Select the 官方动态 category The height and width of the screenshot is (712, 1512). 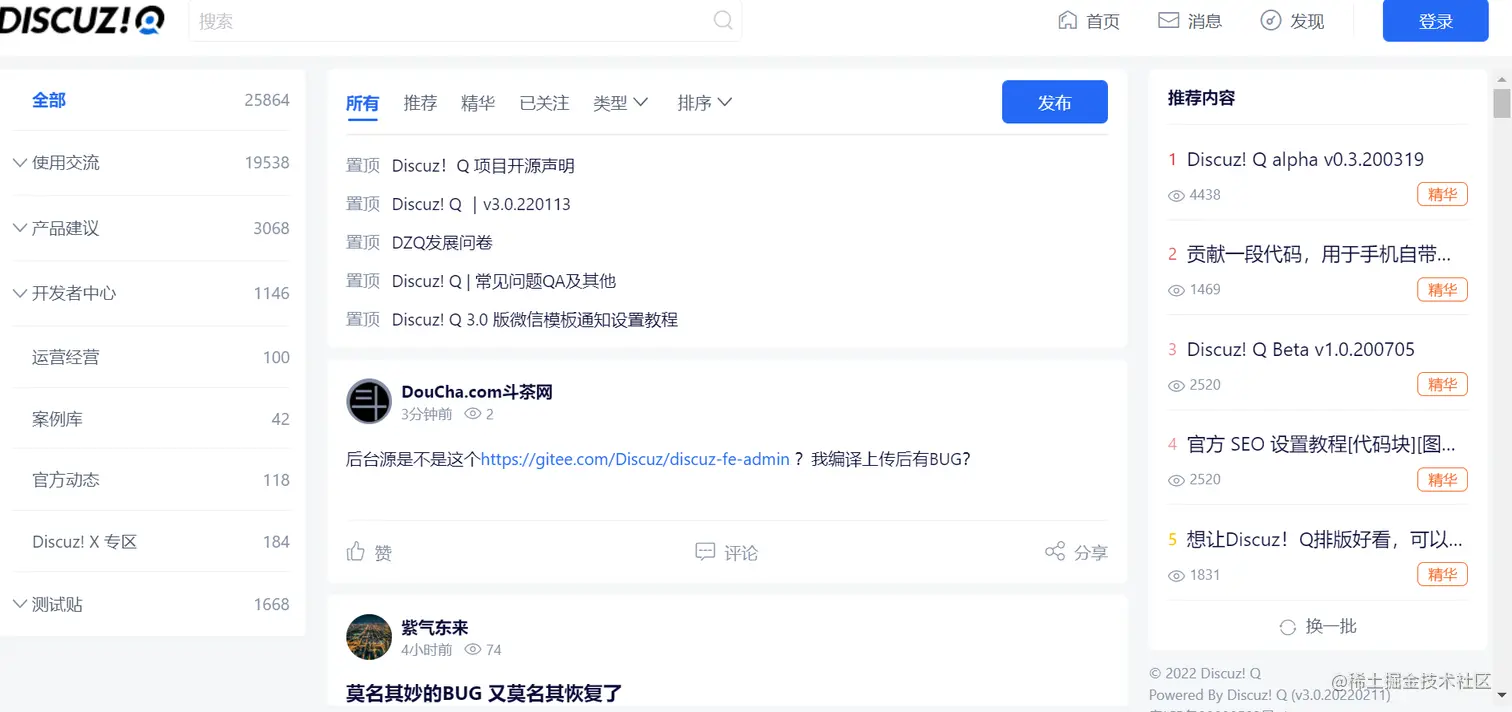pyautogui.click(x=66, y=480)
